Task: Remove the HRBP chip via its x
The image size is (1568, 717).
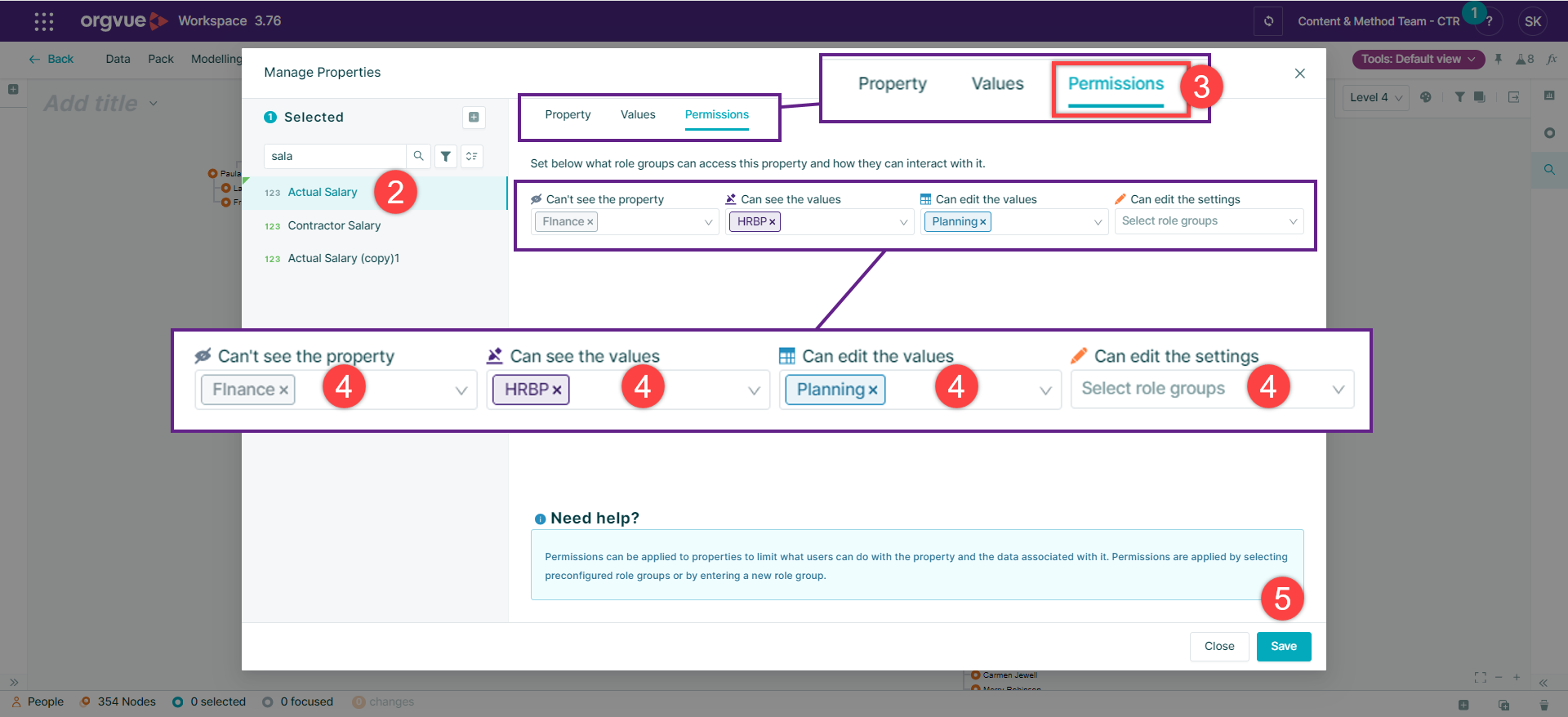Action: (772, 222)
